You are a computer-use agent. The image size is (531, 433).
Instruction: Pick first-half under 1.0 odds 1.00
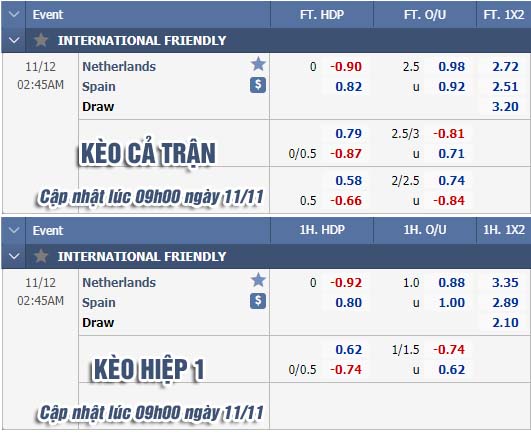click(452, 302)
